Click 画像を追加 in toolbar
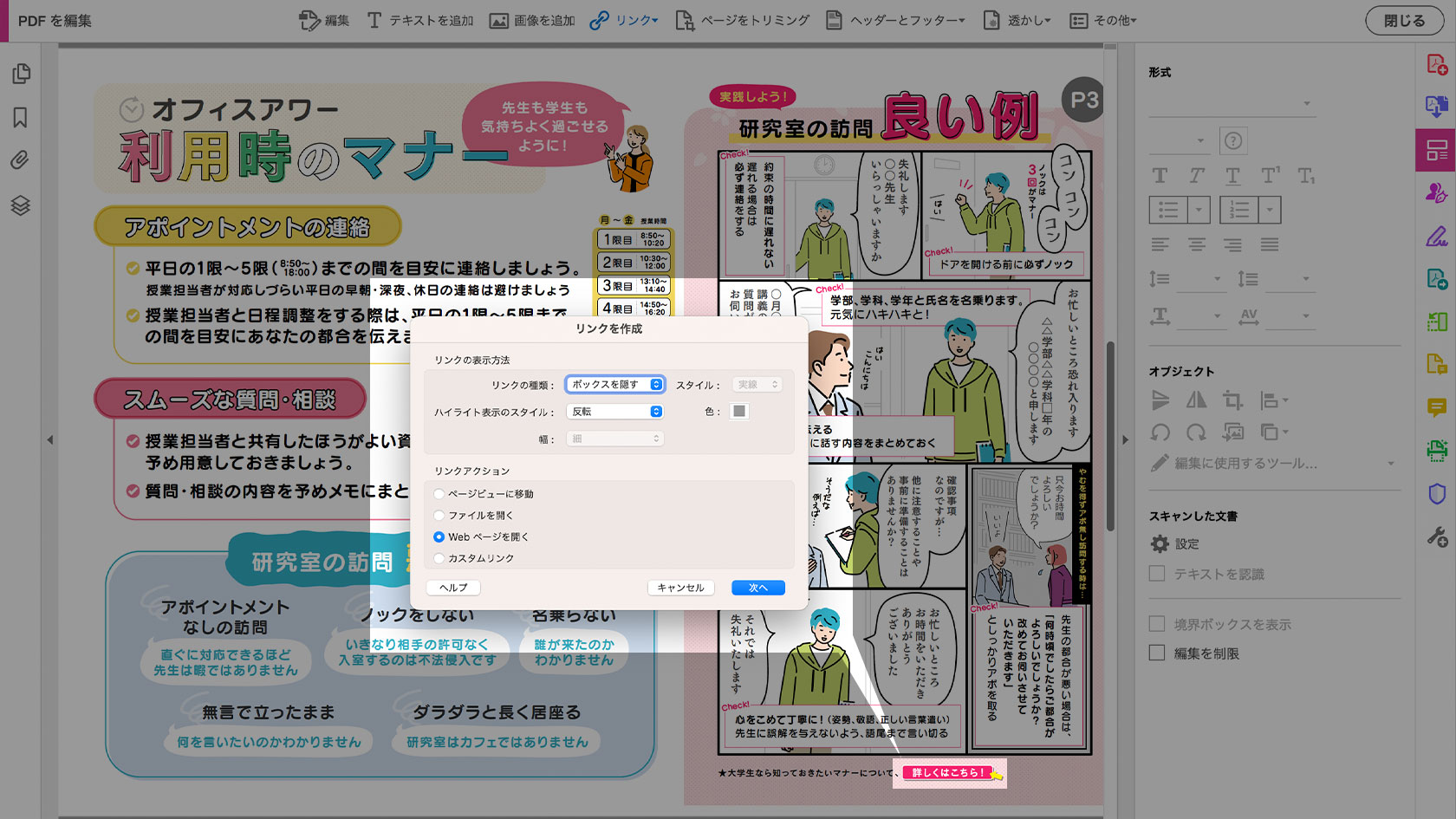 point(532,20)
